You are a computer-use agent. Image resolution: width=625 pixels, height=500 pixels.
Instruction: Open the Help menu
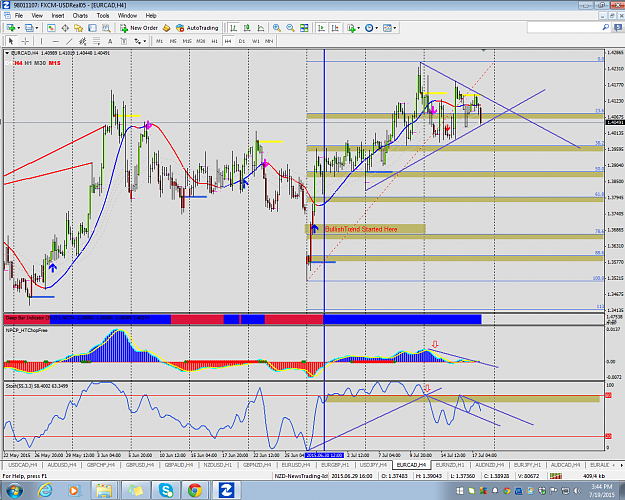151,16
